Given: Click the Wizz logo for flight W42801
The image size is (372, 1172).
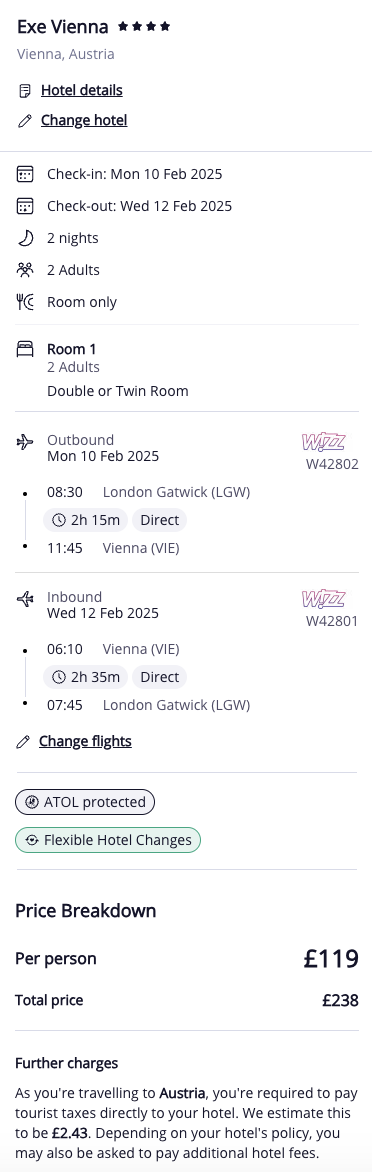Looking at the screenshot, I should pos(323,599).
